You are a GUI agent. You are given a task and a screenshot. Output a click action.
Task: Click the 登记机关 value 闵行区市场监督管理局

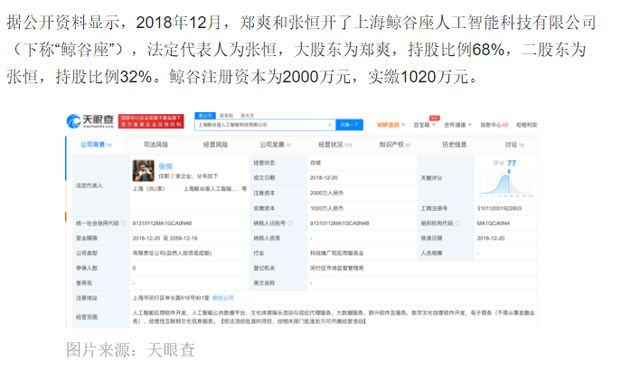click(x=337, y=268)
